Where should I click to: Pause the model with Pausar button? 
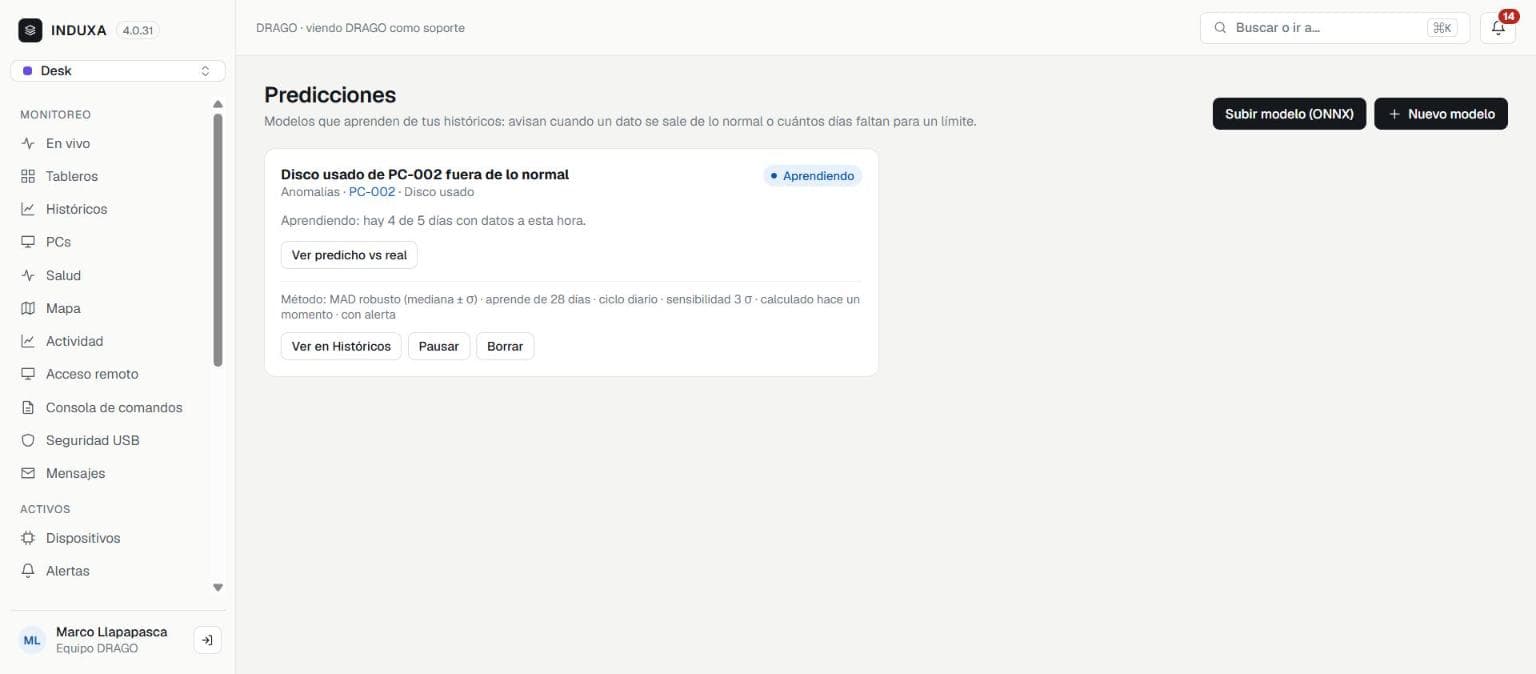[439, 346]
